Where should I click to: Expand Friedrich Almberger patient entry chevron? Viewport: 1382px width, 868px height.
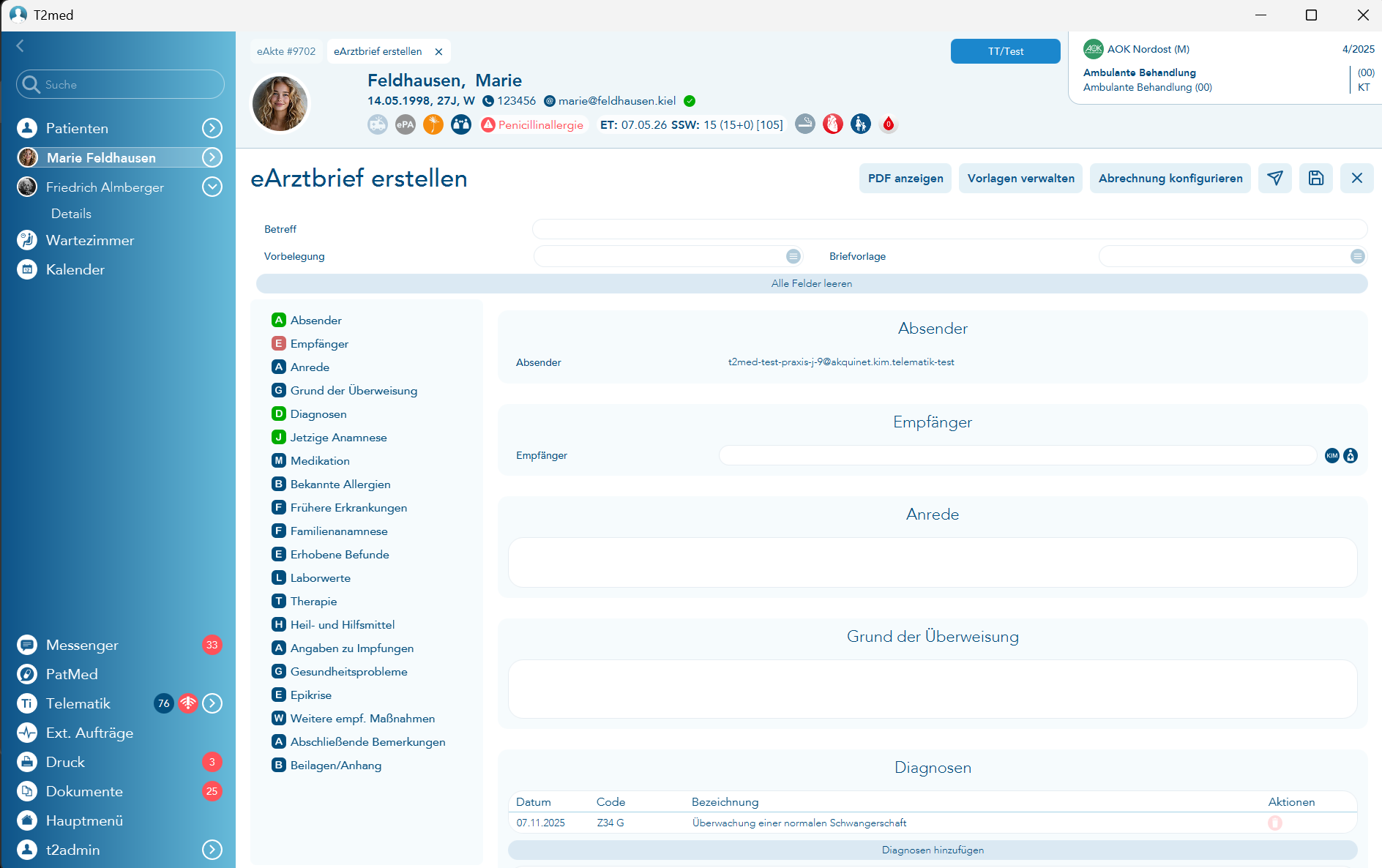tap(212, 187)
